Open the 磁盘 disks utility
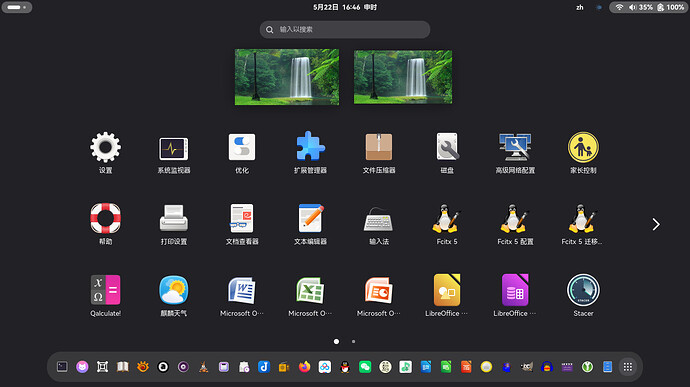The height and width of the screenshot is (387, 690). (447, 152)
